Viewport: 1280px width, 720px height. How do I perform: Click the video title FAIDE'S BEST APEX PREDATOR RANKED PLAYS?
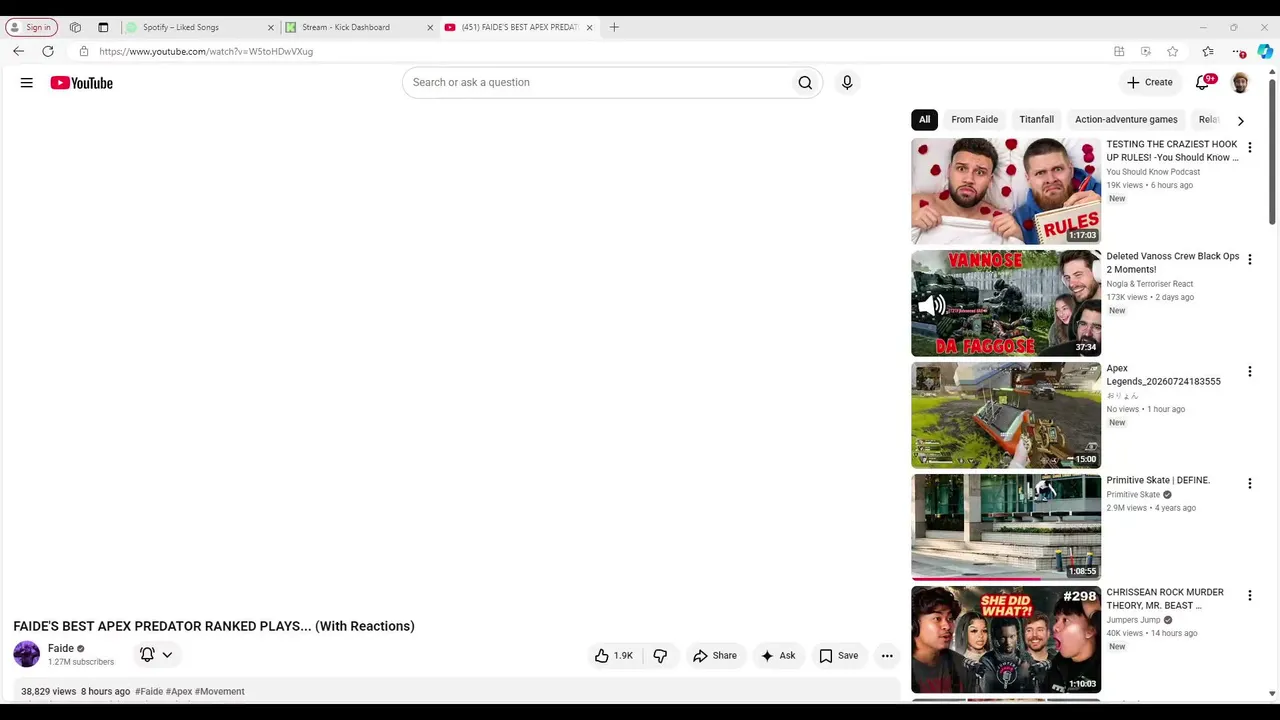point(214,627)
